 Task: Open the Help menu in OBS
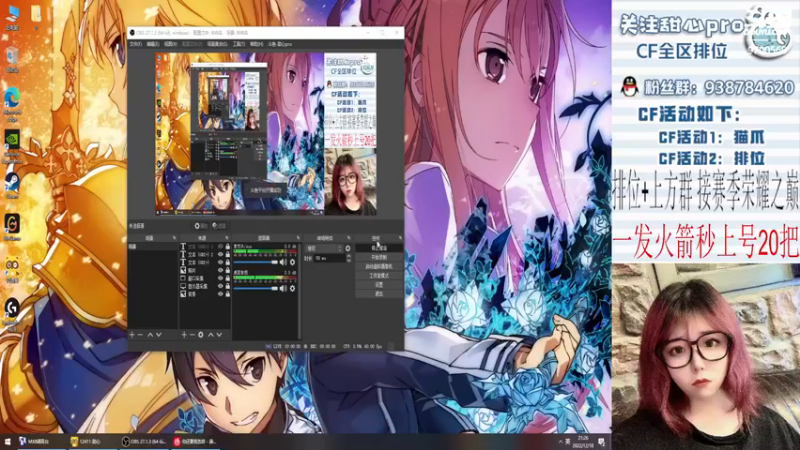[x=256, y=44]
